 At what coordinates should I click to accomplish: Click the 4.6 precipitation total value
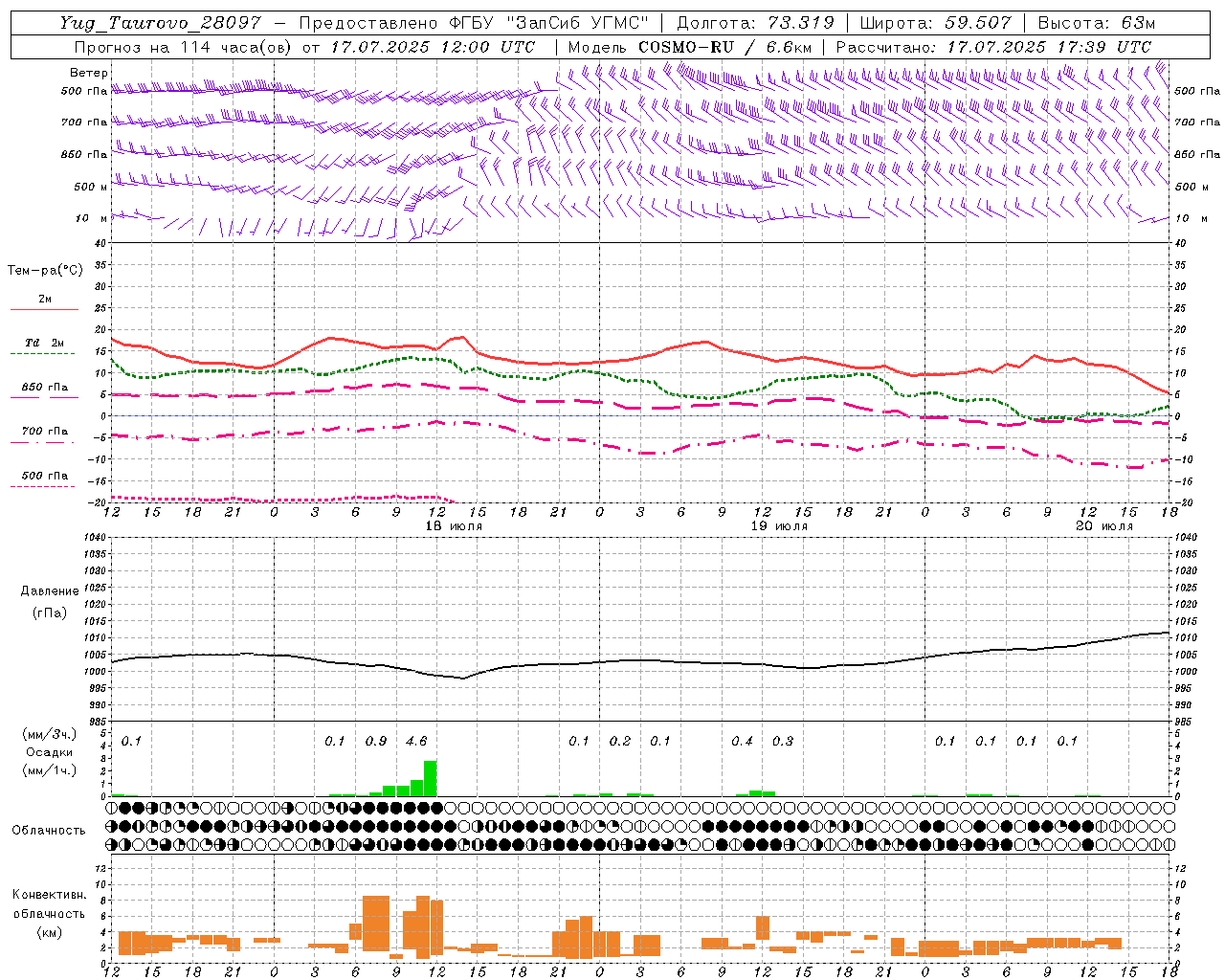pyautogui.click(x=416, y=741)
